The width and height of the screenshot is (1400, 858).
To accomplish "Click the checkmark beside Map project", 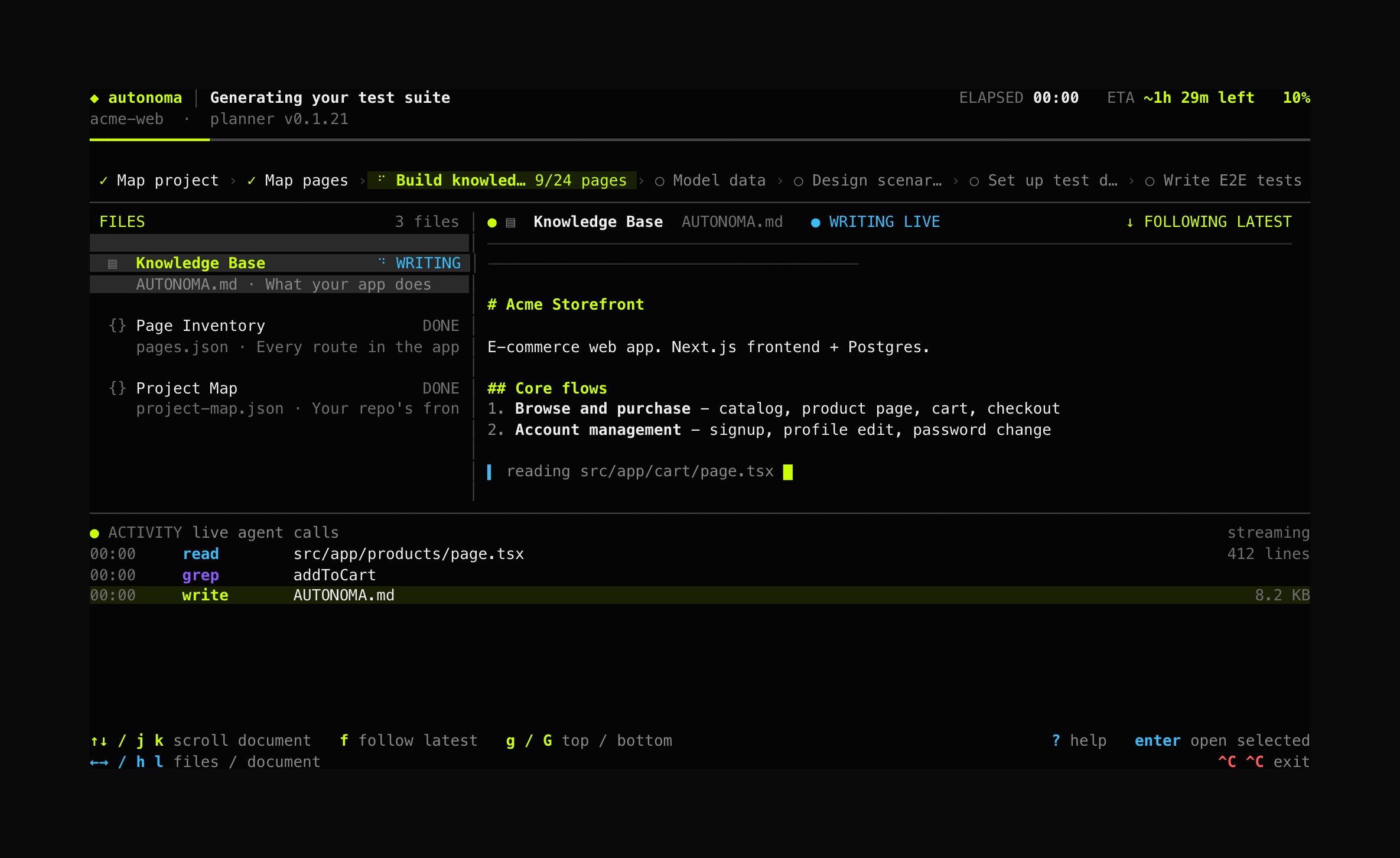I will (x=103, y=181).
